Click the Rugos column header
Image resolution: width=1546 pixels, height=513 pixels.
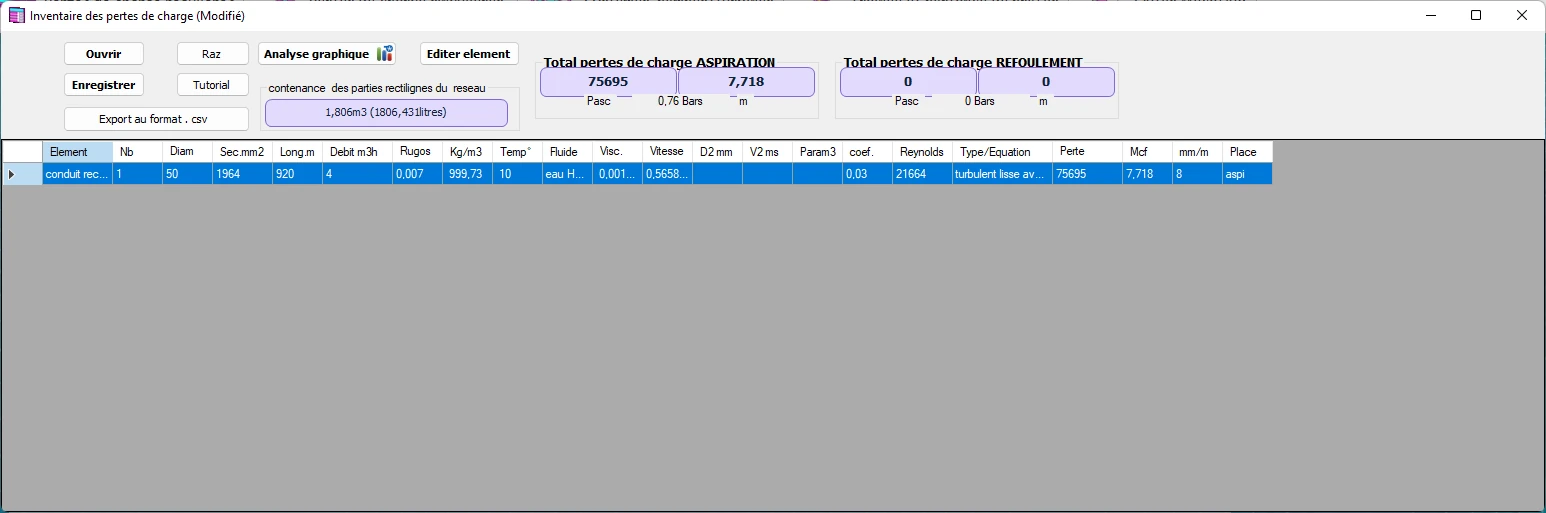[417, 152]
